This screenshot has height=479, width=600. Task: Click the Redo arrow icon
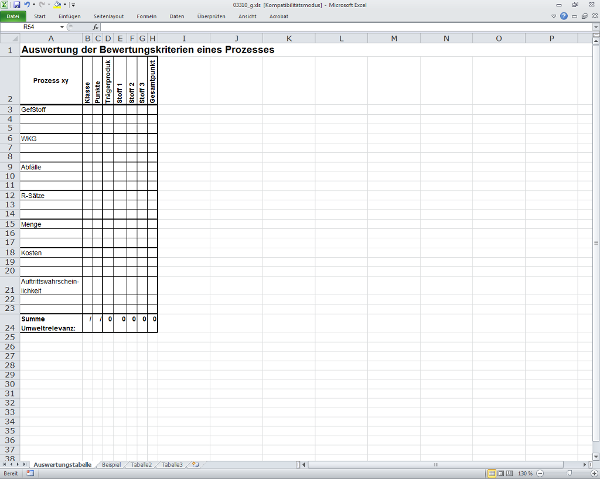point(44,5)
